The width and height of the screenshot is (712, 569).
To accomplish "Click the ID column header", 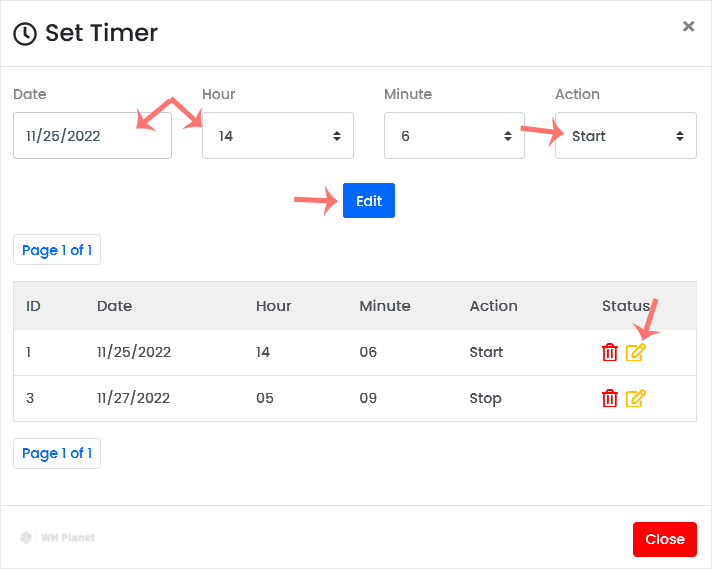I will click(33, 306).
